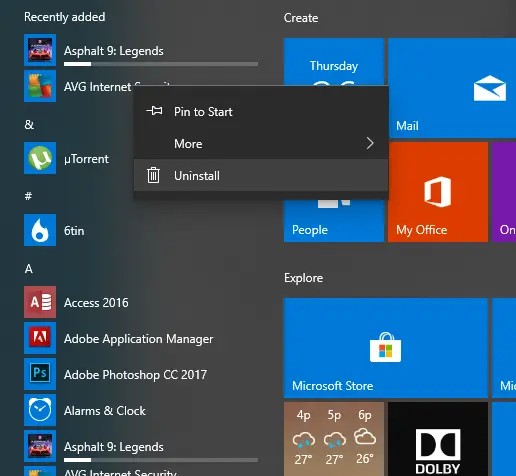Open the People tile

pyautogui.click(x=334, y=221)
